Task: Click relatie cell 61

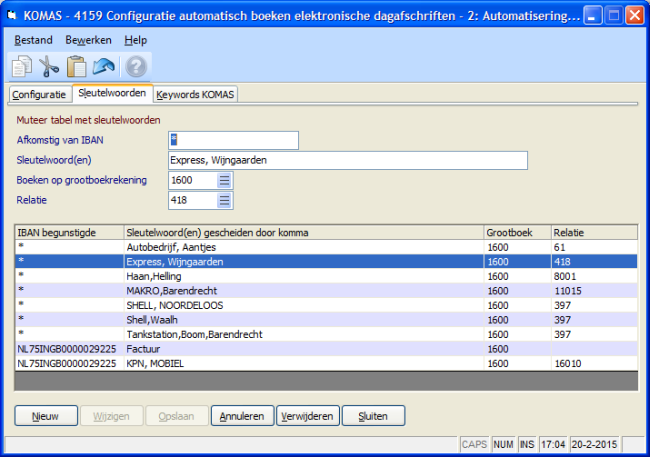Action: point(594,247)
